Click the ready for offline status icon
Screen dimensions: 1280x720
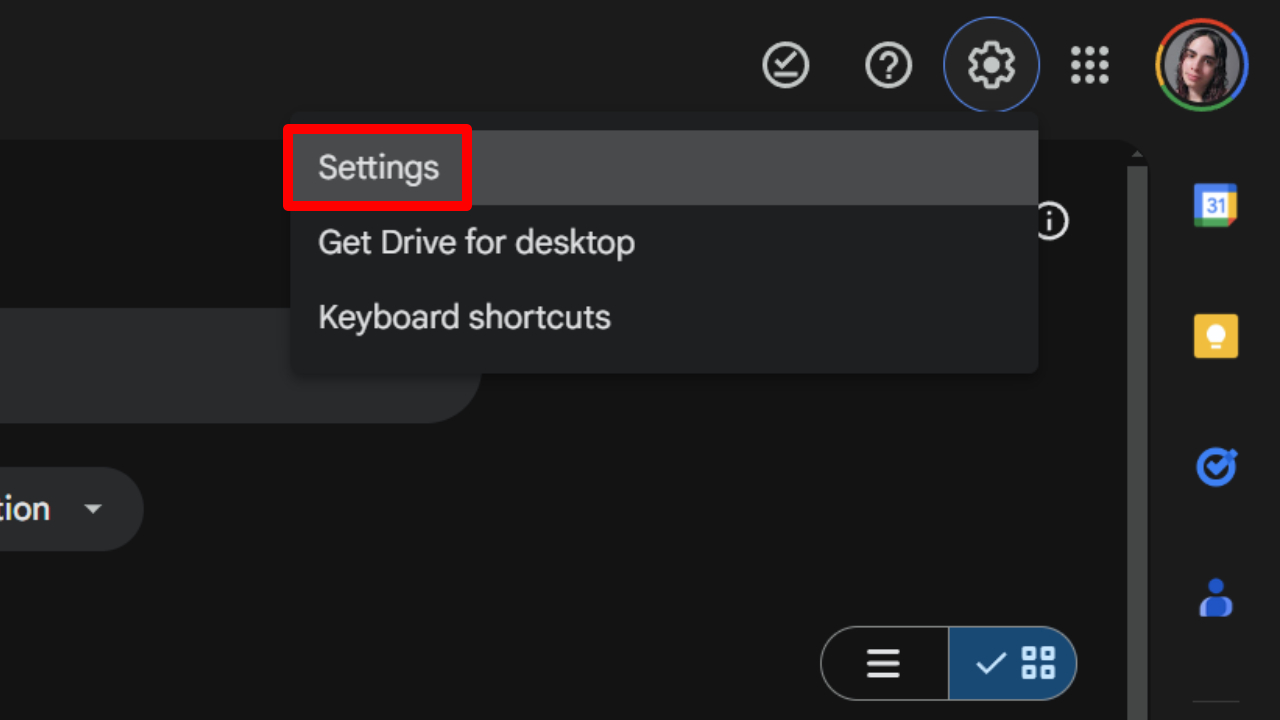(x=786, y=66)
